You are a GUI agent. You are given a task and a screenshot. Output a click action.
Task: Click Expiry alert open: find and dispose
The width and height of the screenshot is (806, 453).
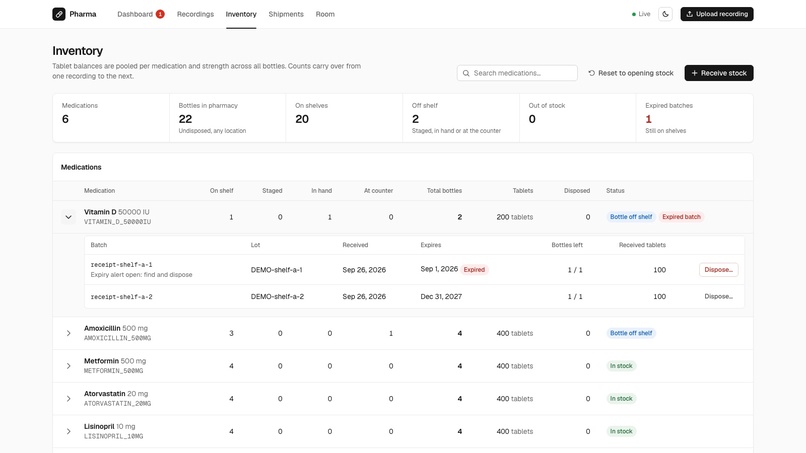click(141, 275)
